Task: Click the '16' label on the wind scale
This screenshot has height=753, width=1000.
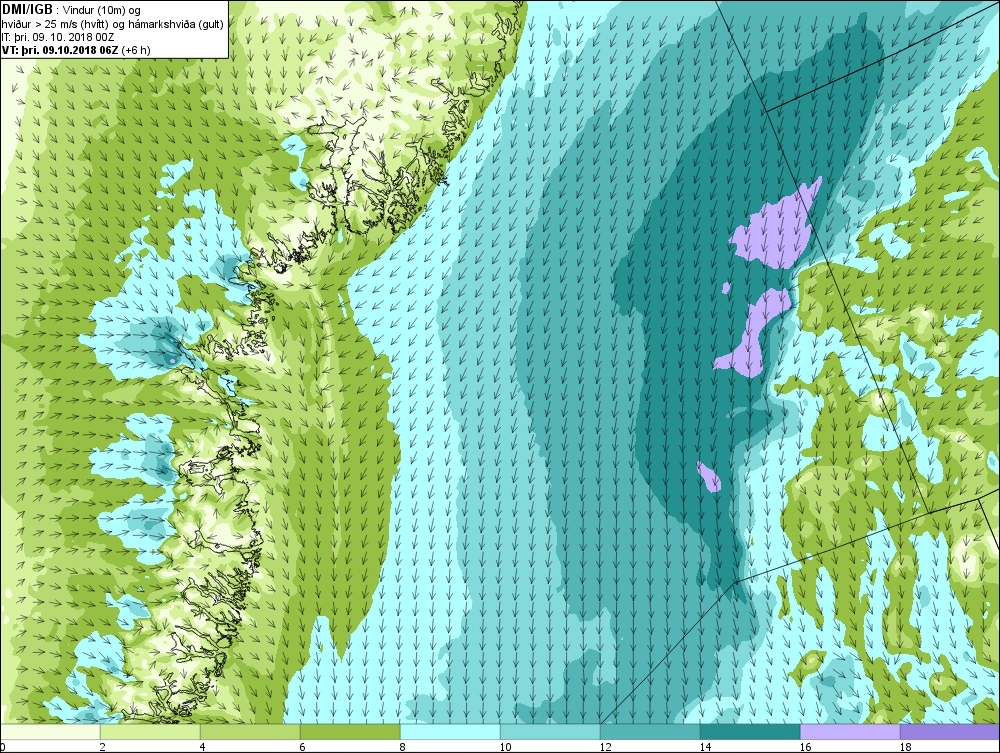Action: (805, 747)
